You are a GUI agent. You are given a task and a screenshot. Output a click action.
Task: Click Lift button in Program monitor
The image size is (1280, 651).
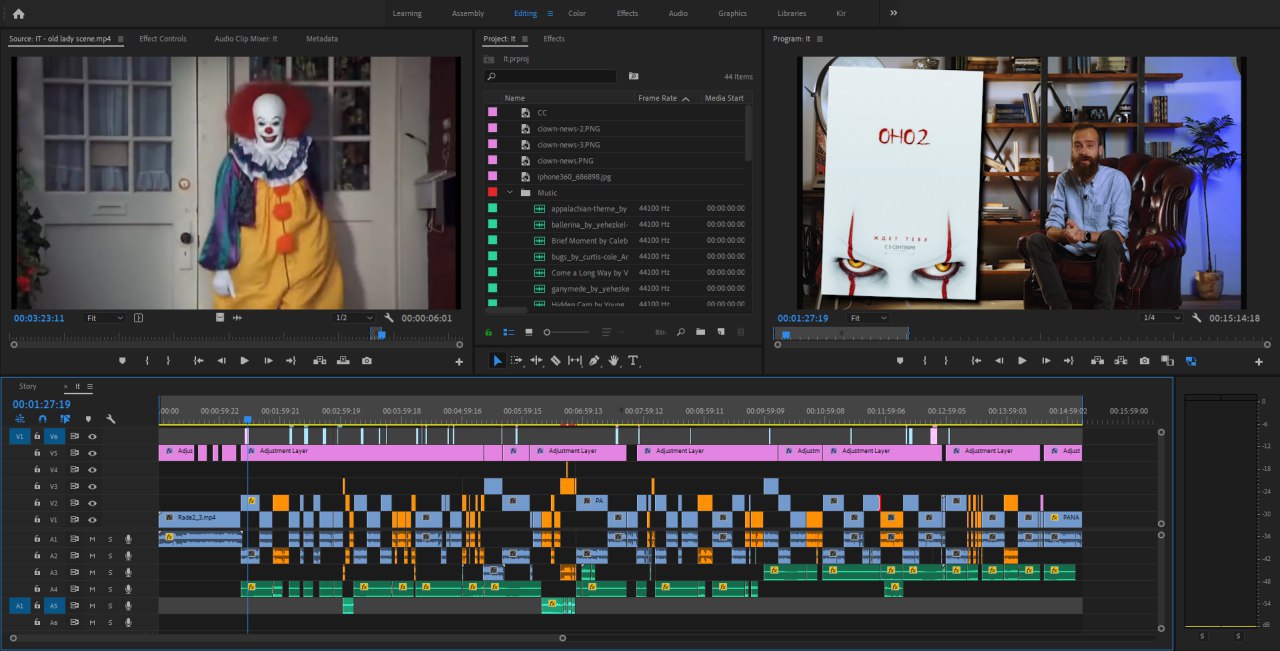tap(1097, 360)
